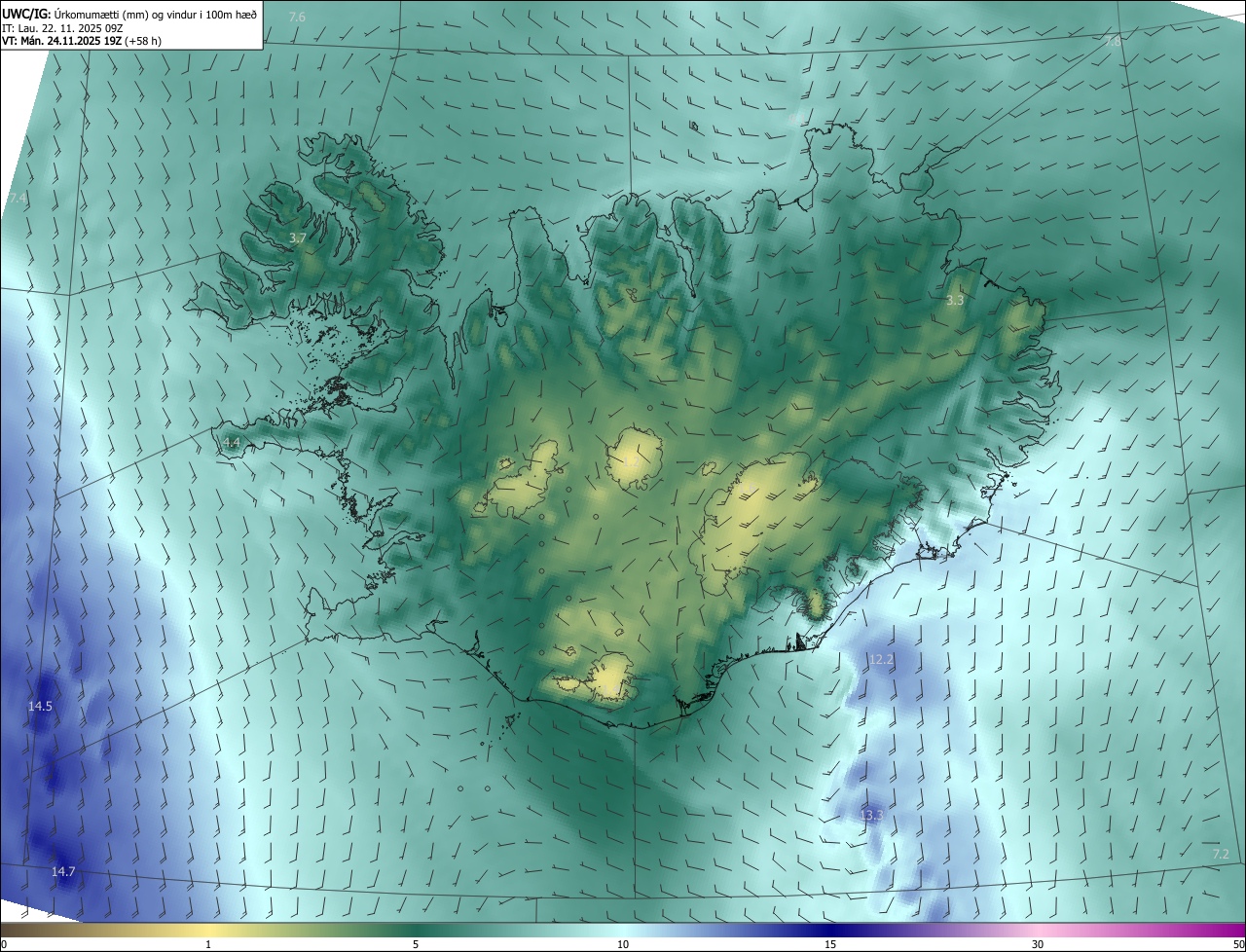Click the 7.2 value label in the corner
This screenshot has height=952, width=1246.
point(1221,854)
